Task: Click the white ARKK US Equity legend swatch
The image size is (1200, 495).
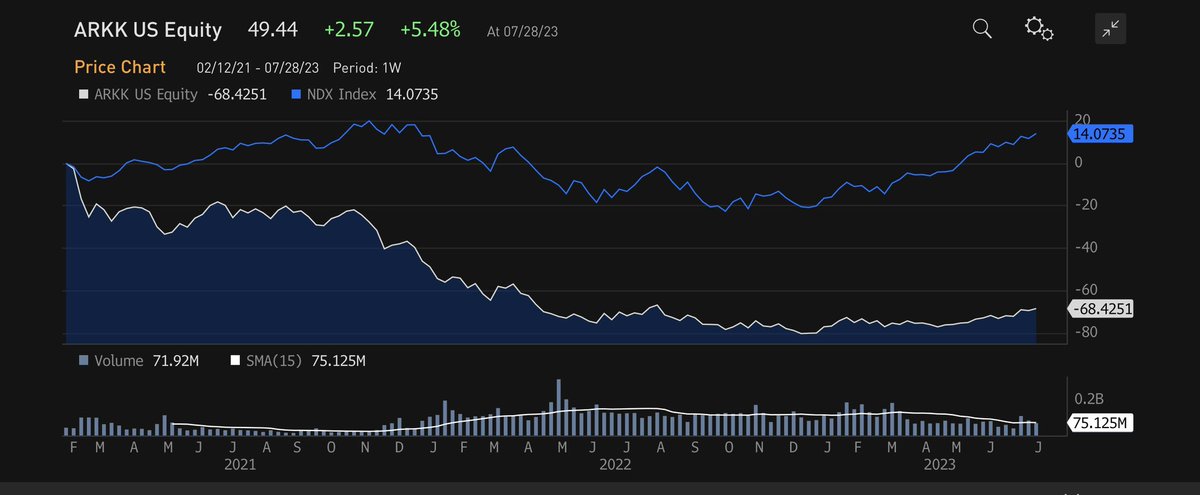Action: (x=82, y=95)
